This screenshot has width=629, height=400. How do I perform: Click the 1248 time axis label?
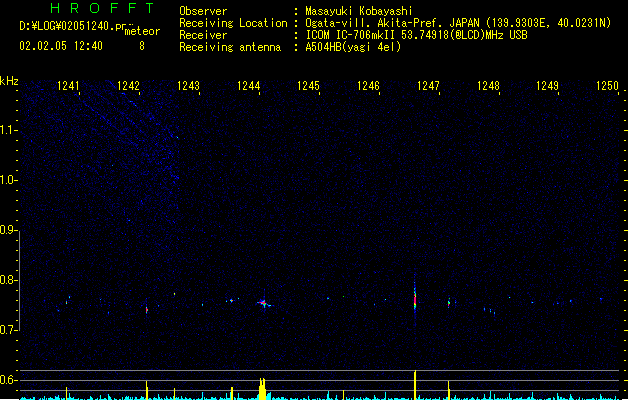488,86
